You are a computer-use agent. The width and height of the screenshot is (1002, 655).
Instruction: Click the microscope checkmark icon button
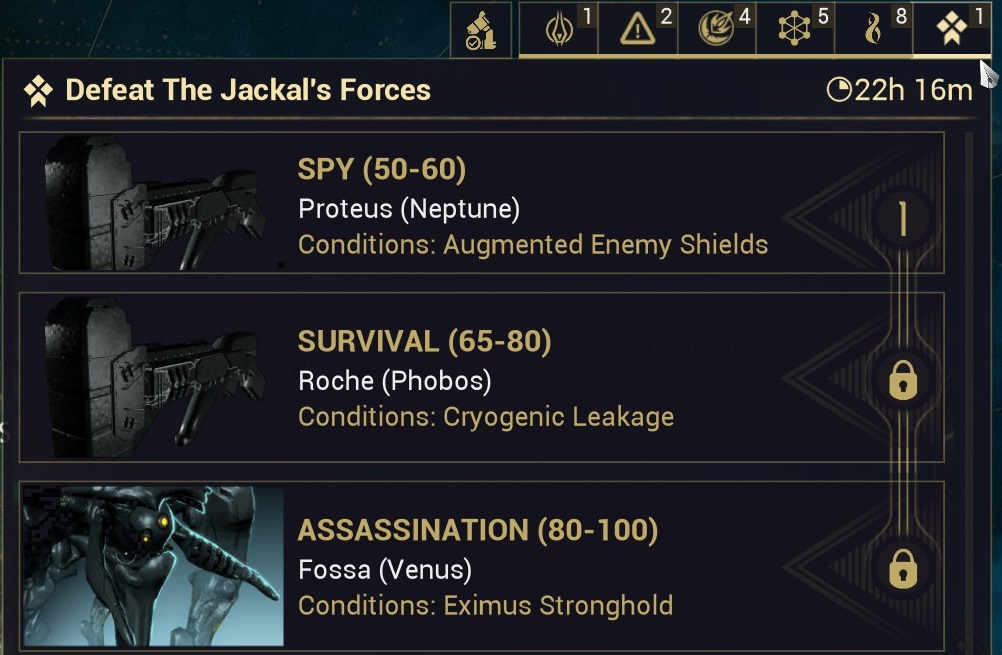[x=481, y=30]
